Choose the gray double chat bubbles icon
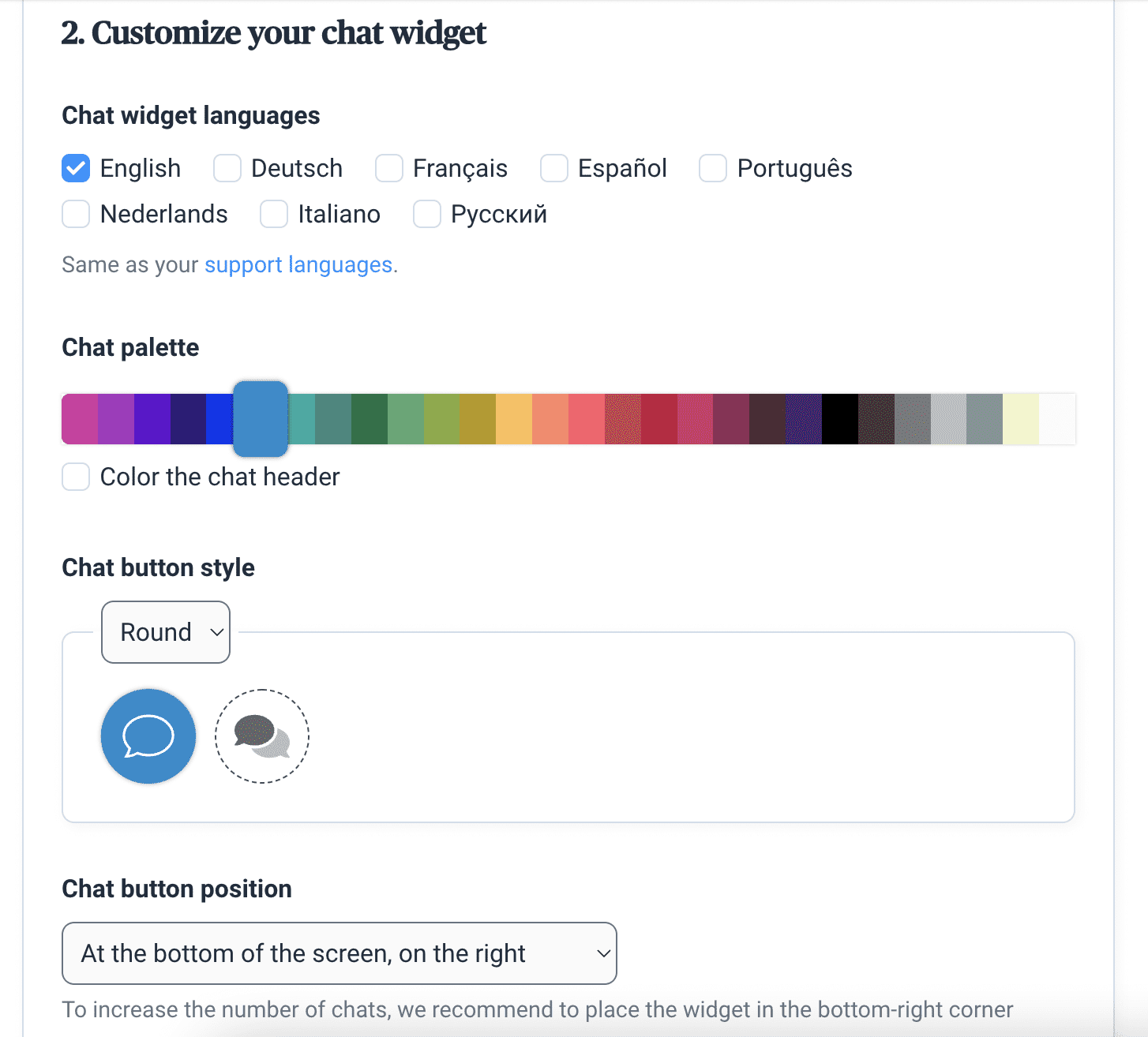Image resolution: width=1148 pixels, height=1037 pixels. click(262, 736)
